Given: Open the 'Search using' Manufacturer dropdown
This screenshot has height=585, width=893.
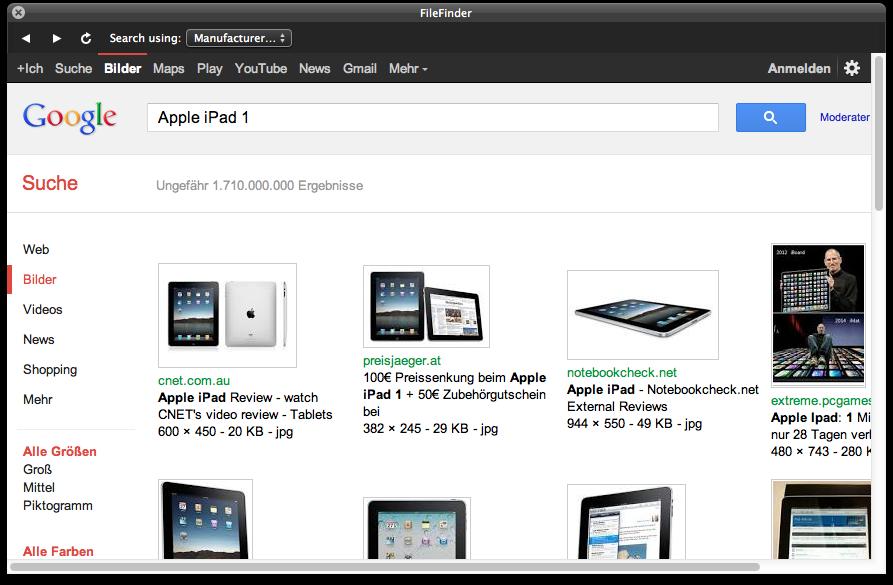Looking at the screenshot, I should point(239,38).
